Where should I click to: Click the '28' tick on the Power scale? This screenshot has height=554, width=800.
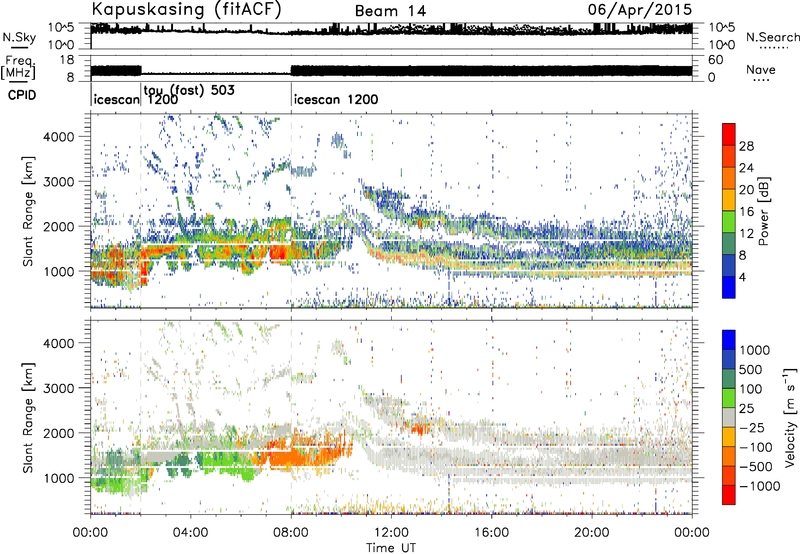coord(746,146)
